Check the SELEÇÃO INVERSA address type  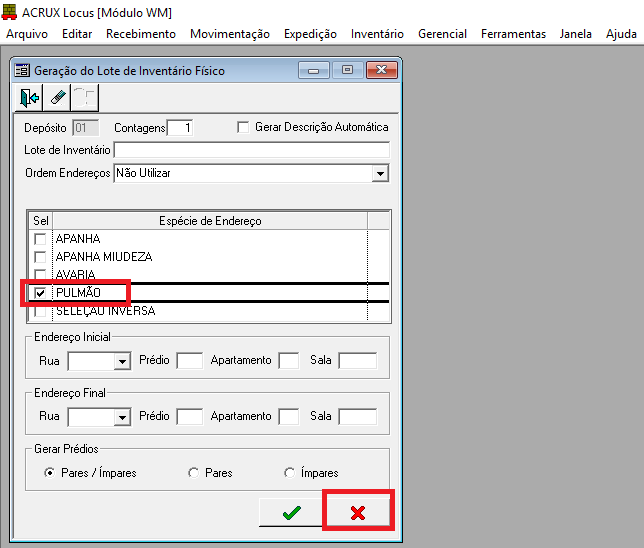pos(40,311)
